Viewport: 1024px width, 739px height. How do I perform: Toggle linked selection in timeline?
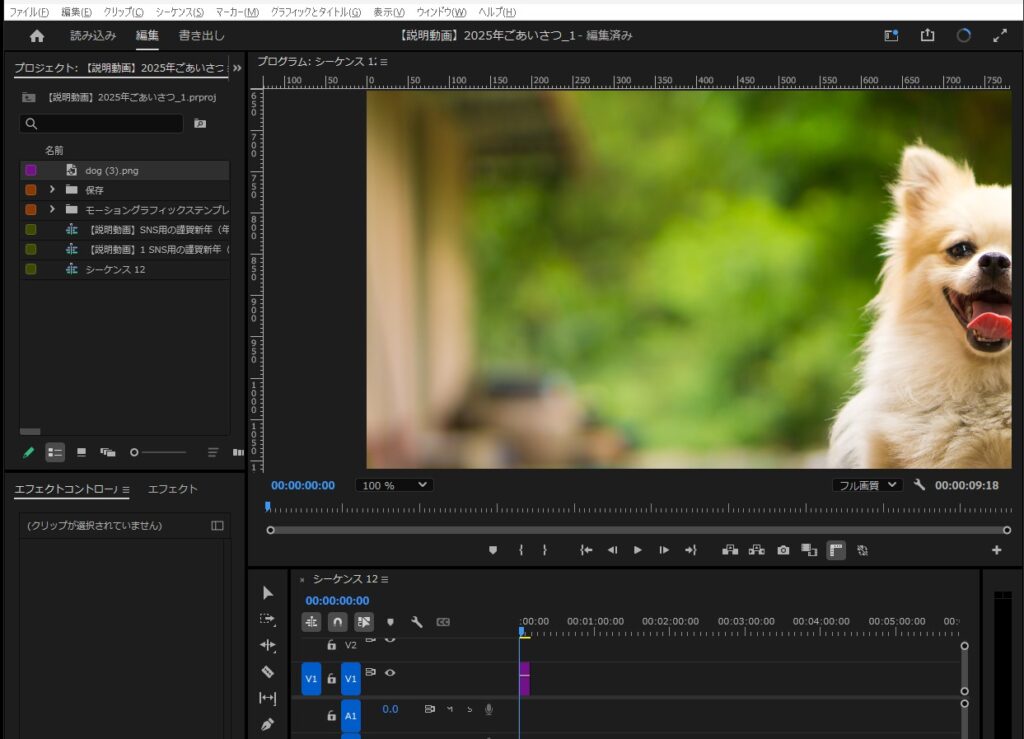(364, 622)
